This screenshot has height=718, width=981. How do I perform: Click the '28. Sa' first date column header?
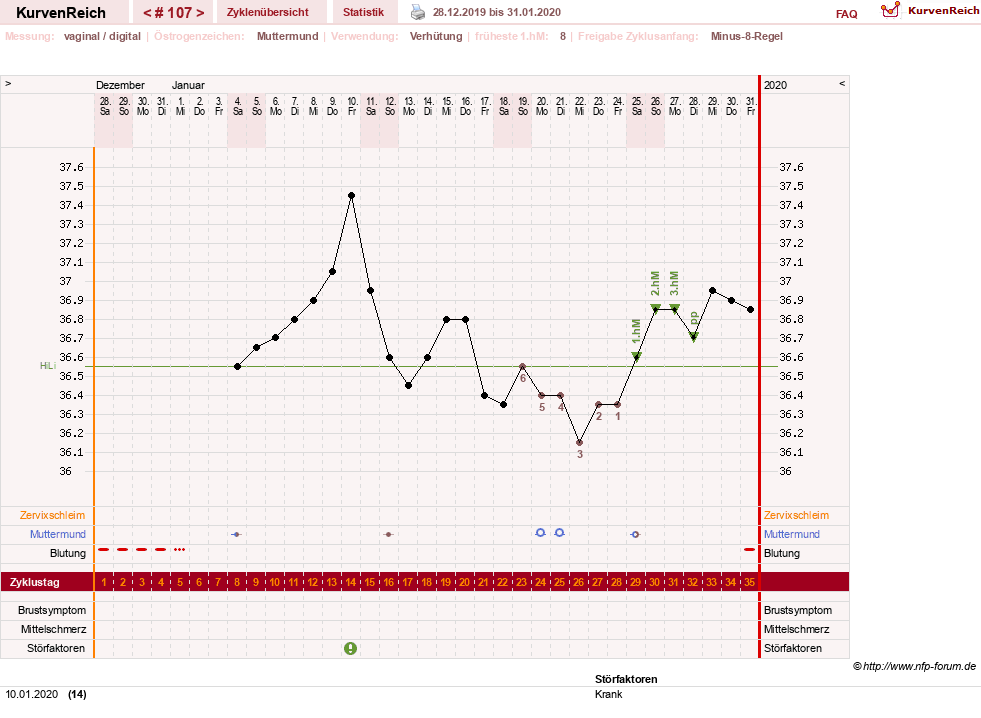coord(105,106)
